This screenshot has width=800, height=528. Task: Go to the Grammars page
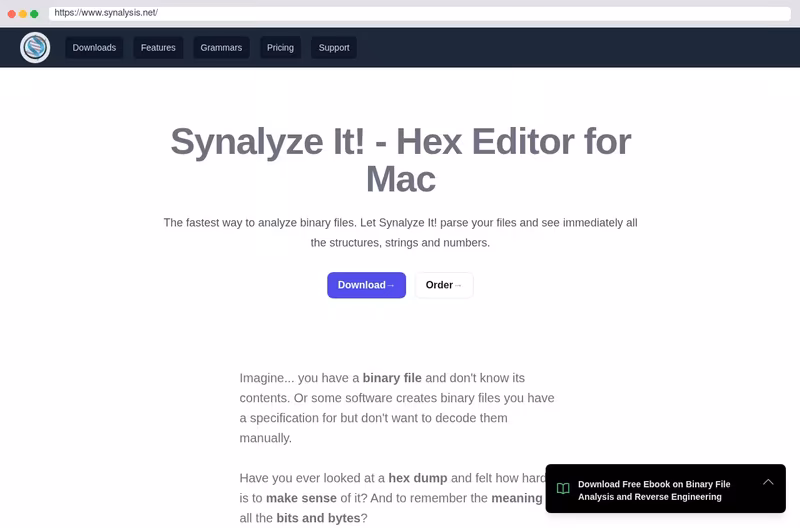tap(221, 47)
